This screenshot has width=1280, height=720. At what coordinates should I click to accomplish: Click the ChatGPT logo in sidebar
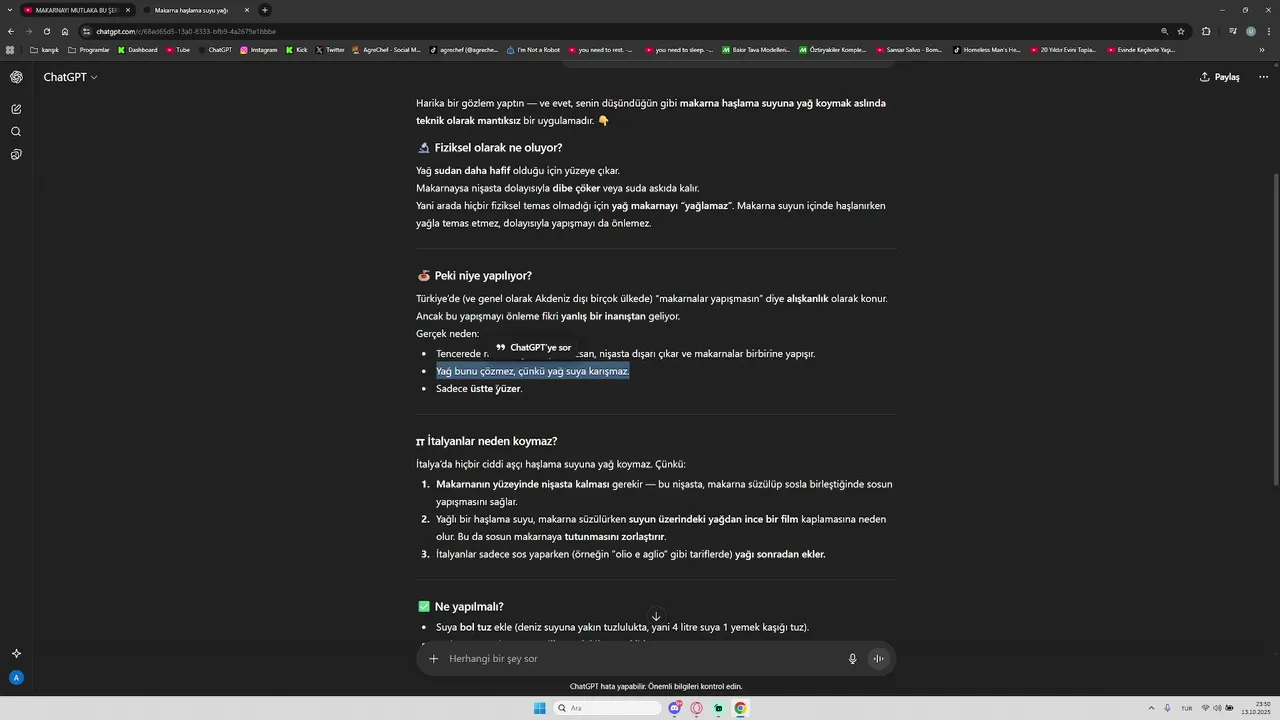(16, 77)
